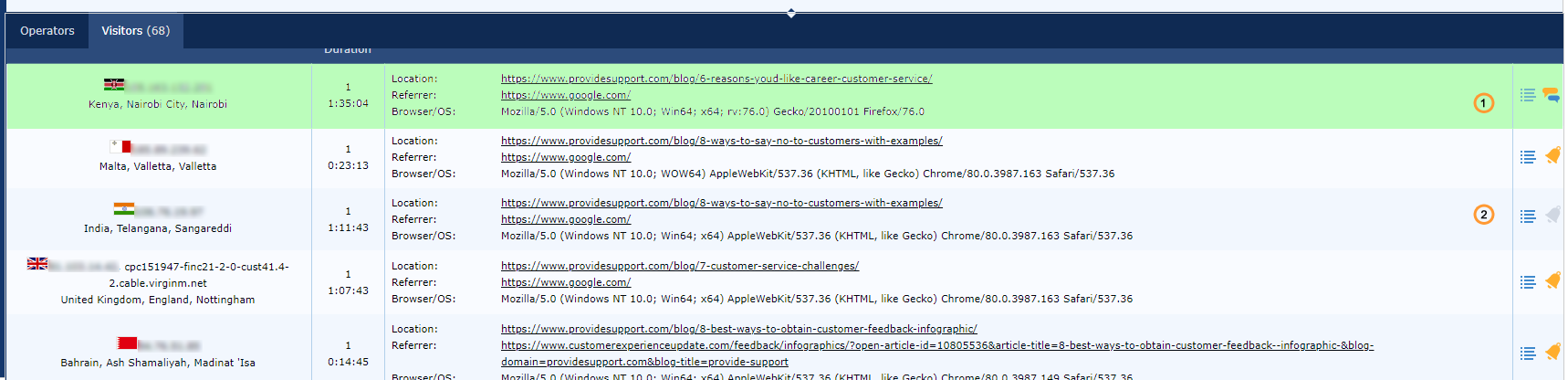This screenshot has height=380, width=1568.
Task: Switch to the Operators tab
Action: click(x=47, y=31)
